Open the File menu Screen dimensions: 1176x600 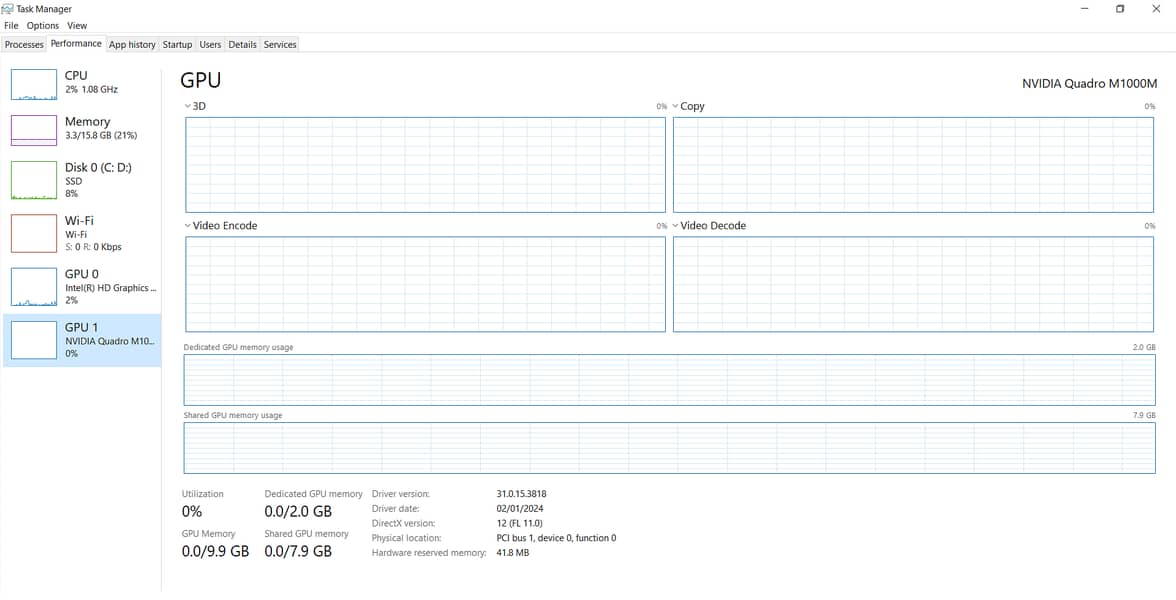pyautogui.click(x=12, y=26)
